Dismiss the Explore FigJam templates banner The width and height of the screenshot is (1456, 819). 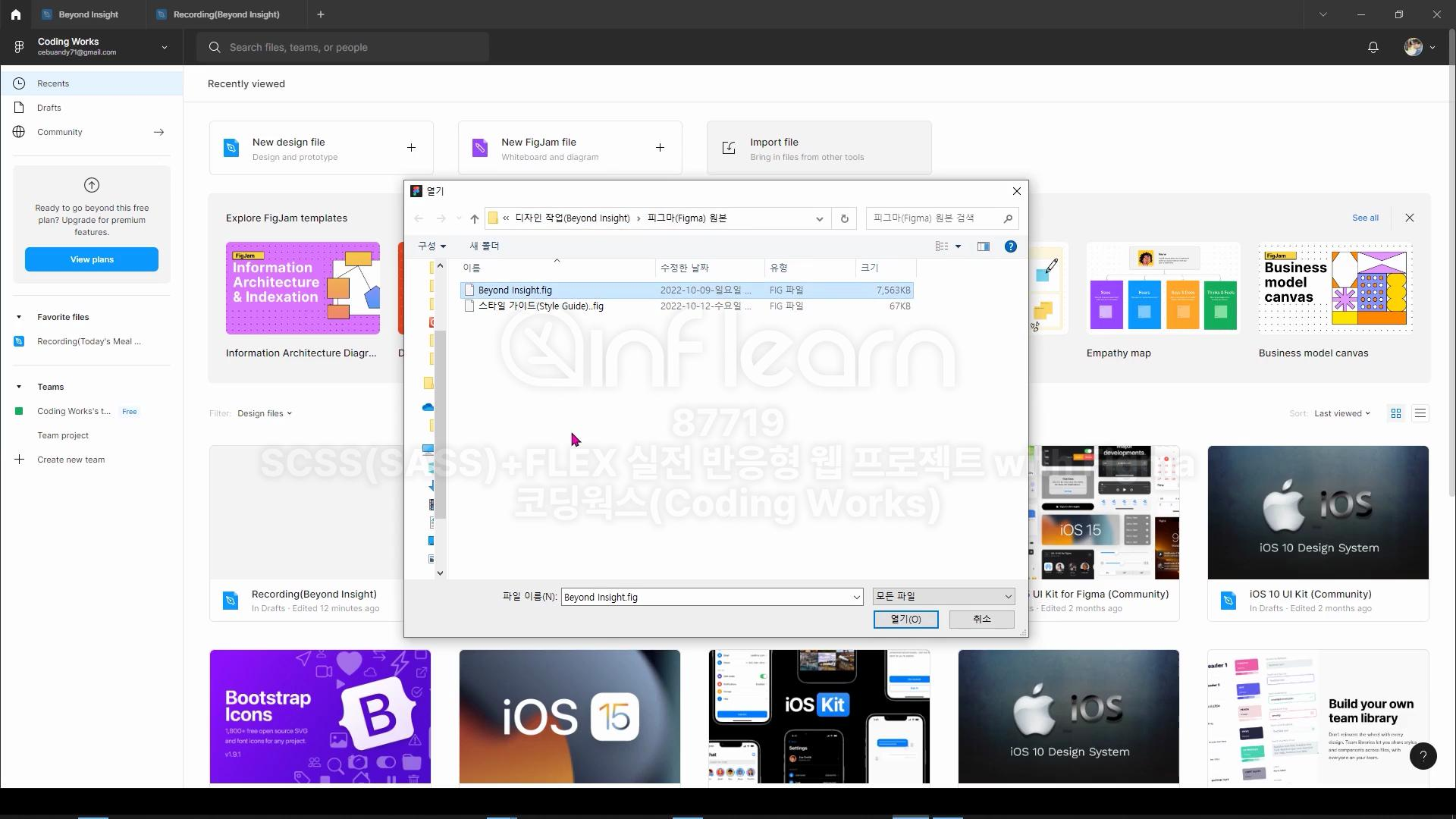click(1410, 218)
